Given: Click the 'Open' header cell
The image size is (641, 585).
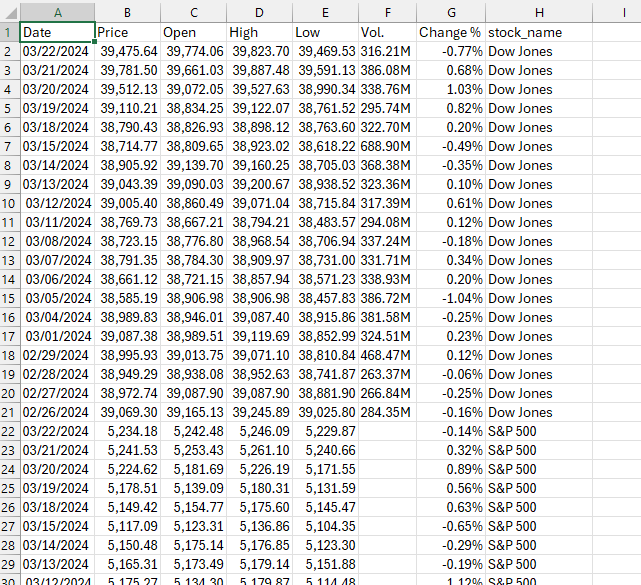Looking at the screenshot, I should coord(194,32).
